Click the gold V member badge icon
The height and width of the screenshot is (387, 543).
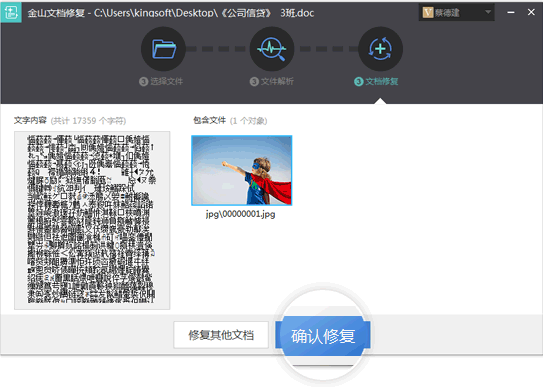428,13
